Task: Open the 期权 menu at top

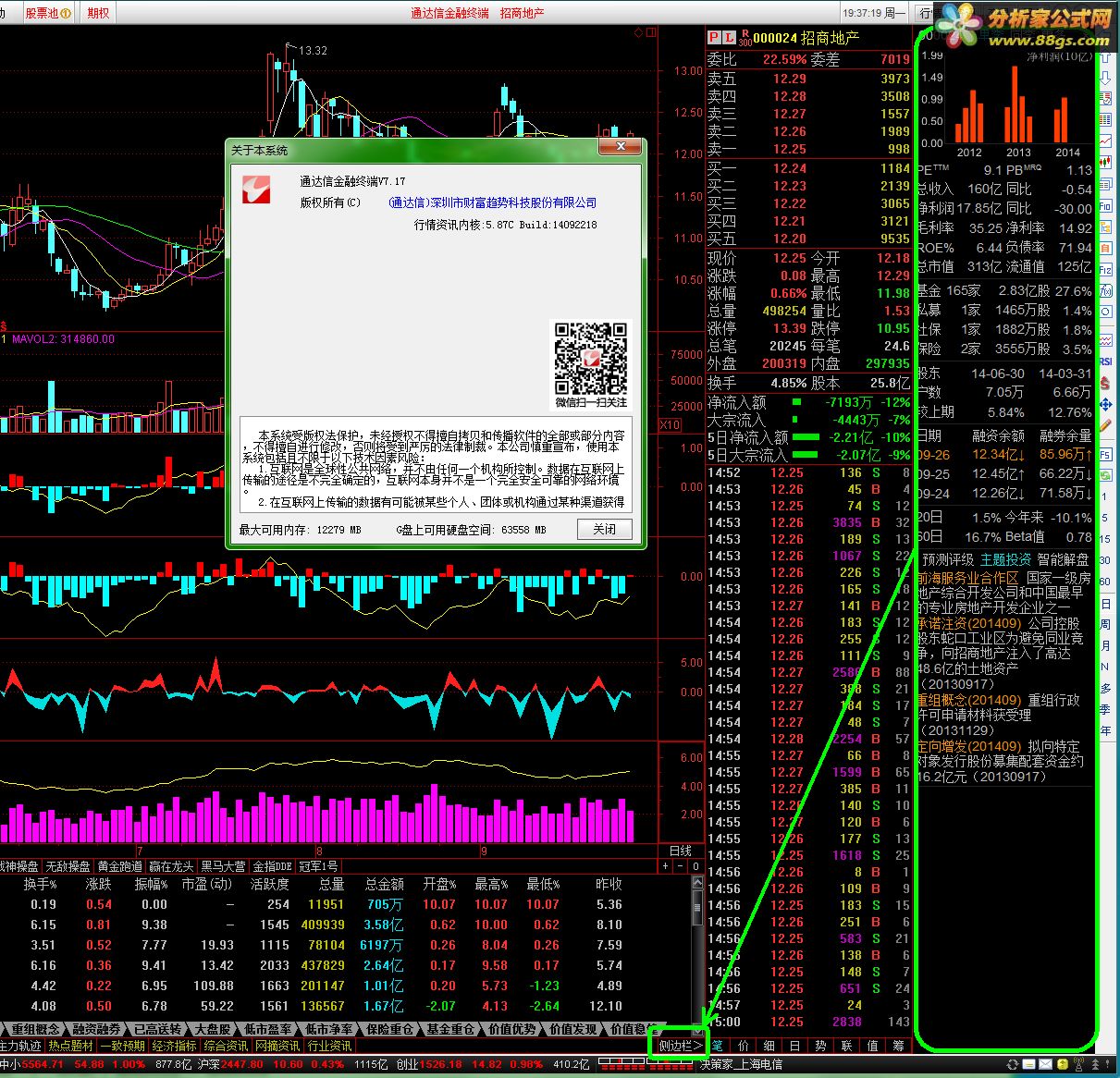Action: click(x=97, y=13)
